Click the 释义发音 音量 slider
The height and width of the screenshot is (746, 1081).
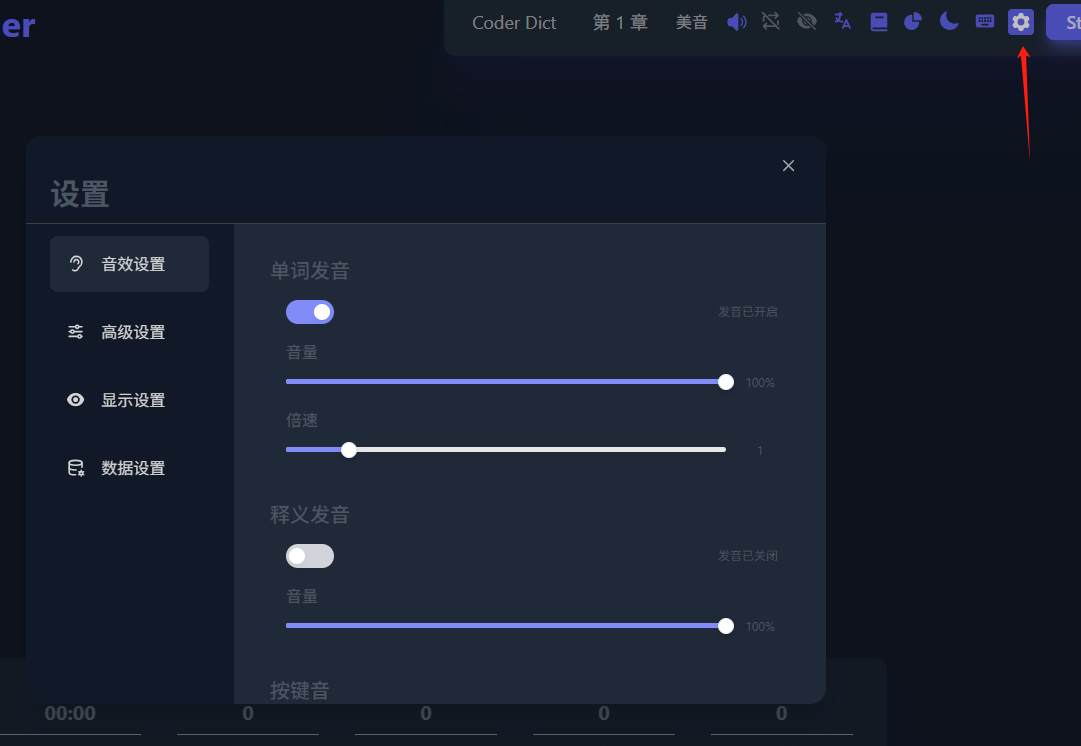click(509, 626)
